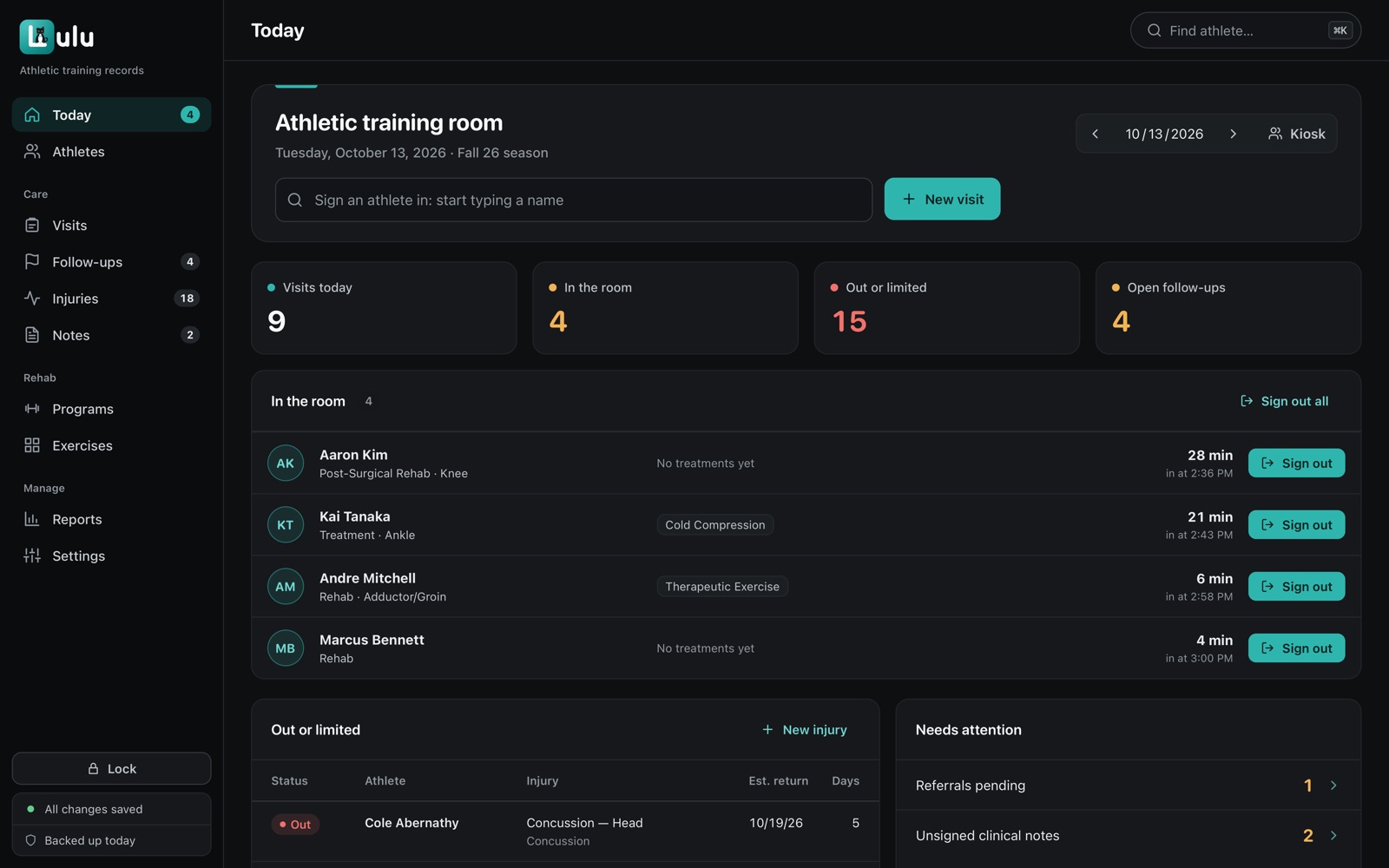Open the Out or limited stat card

click(x=946, y=308)
